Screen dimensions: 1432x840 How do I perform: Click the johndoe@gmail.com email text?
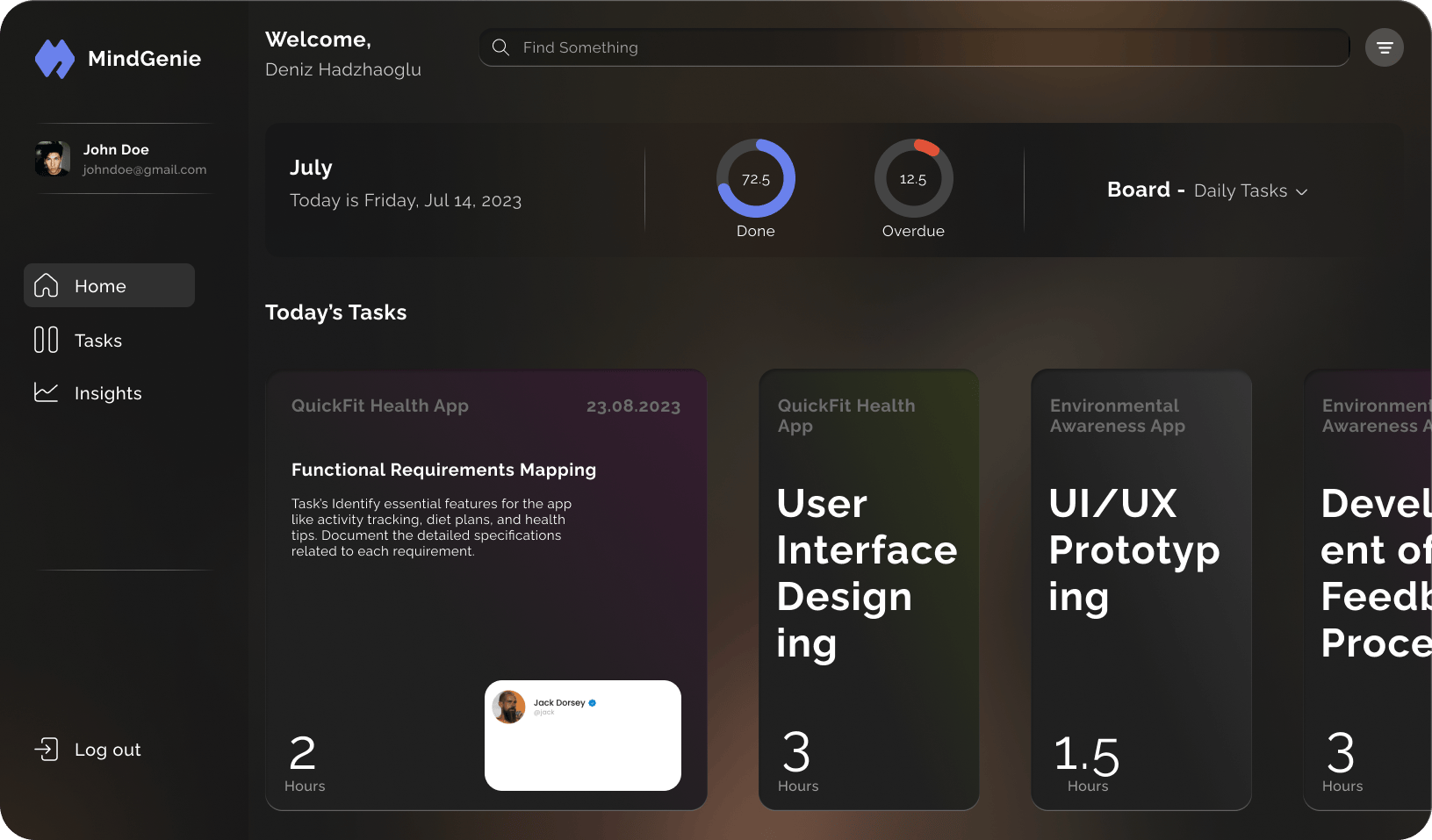coord(145,169)
